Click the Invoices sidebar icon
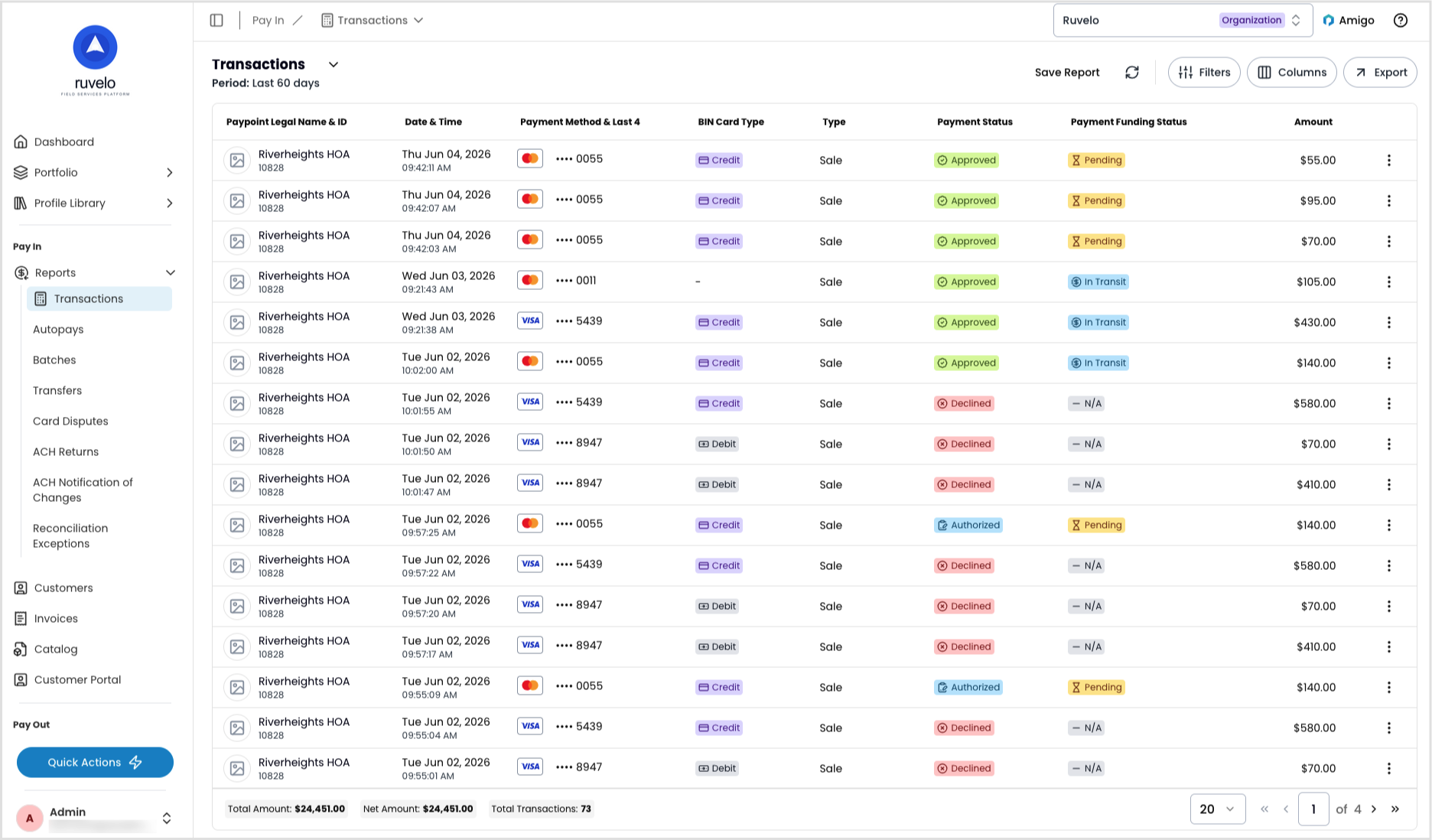 coord(21,619)
